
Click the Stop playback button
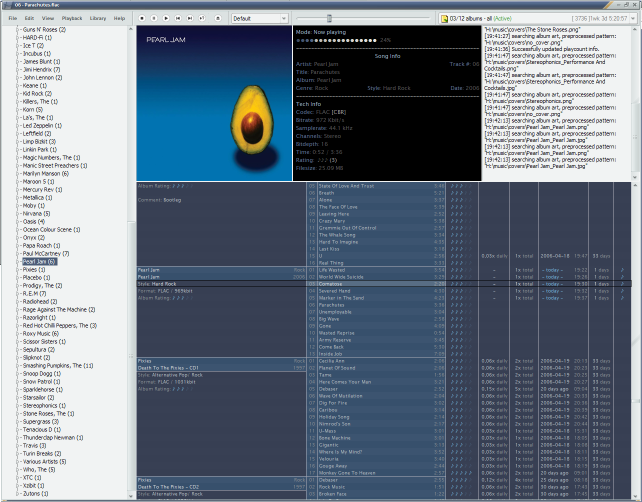coord(143,18)
